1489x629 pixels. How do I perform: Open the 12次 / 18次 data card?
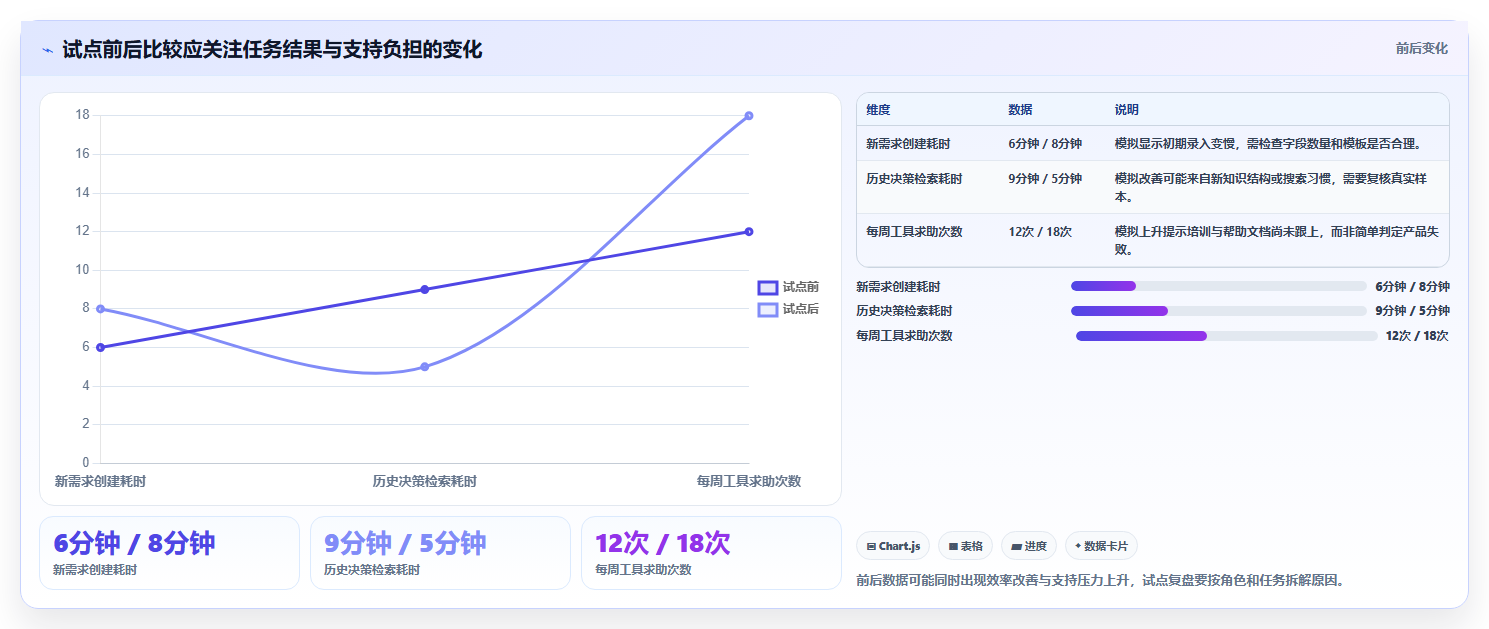click(x=711, y=553)
